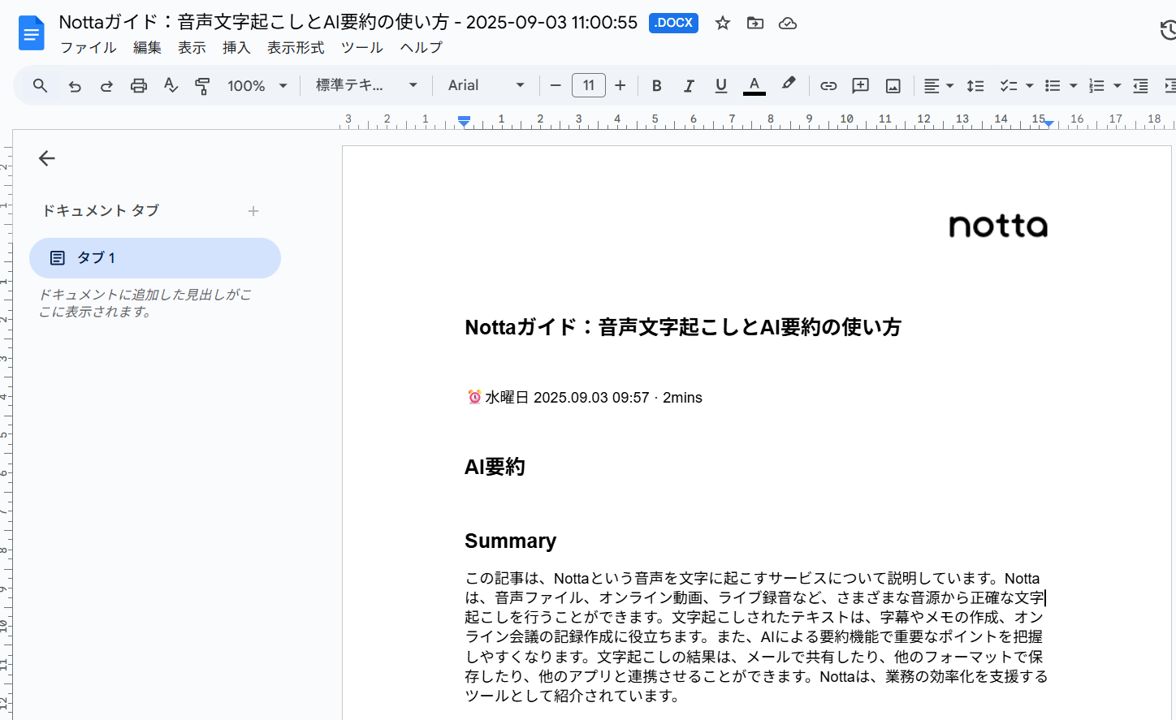Apply a checklist
1176x720 pixels.
point(1008,86)
